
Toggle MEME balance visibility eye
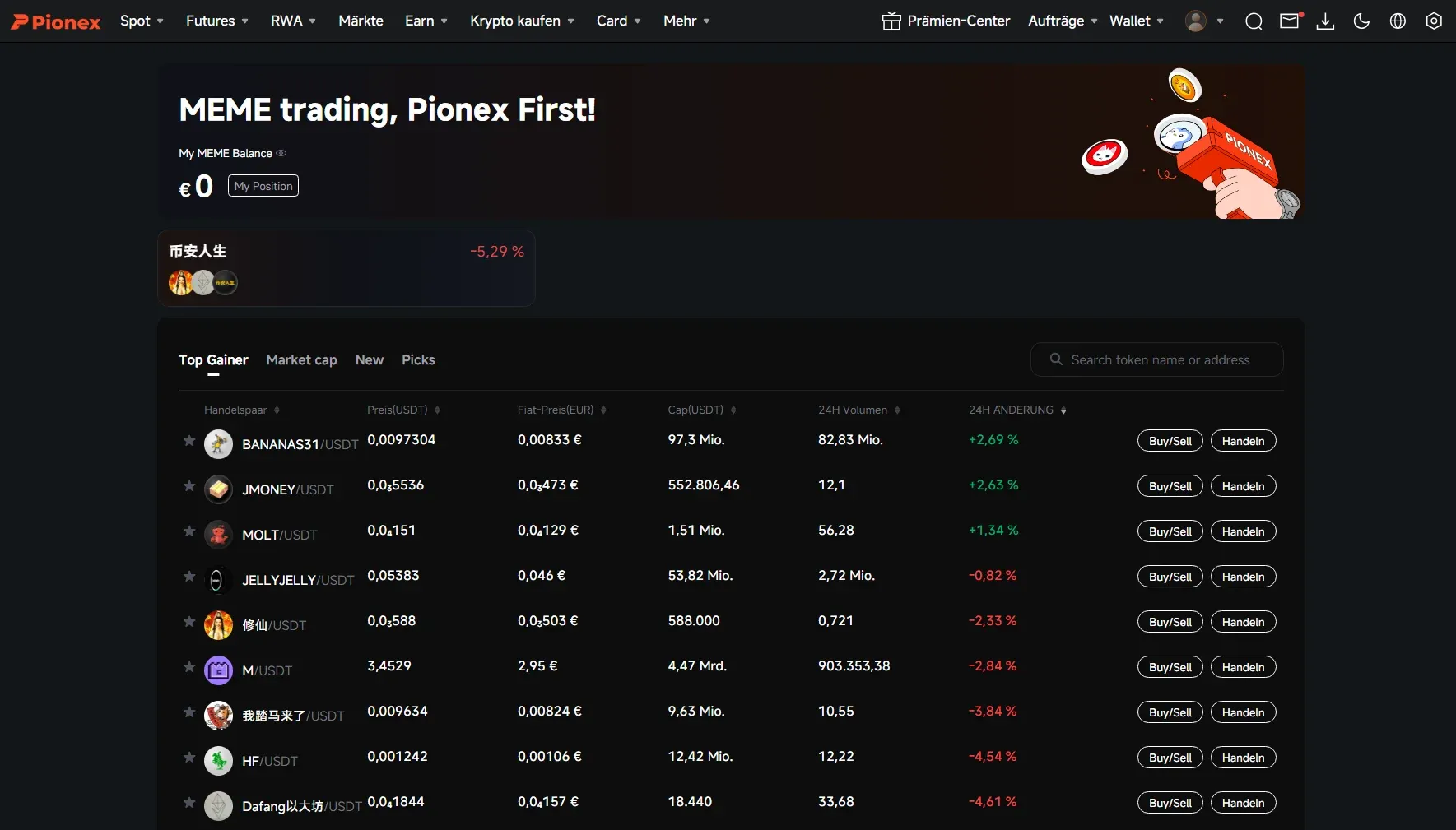pyautogui.click(x=281, y=153)
